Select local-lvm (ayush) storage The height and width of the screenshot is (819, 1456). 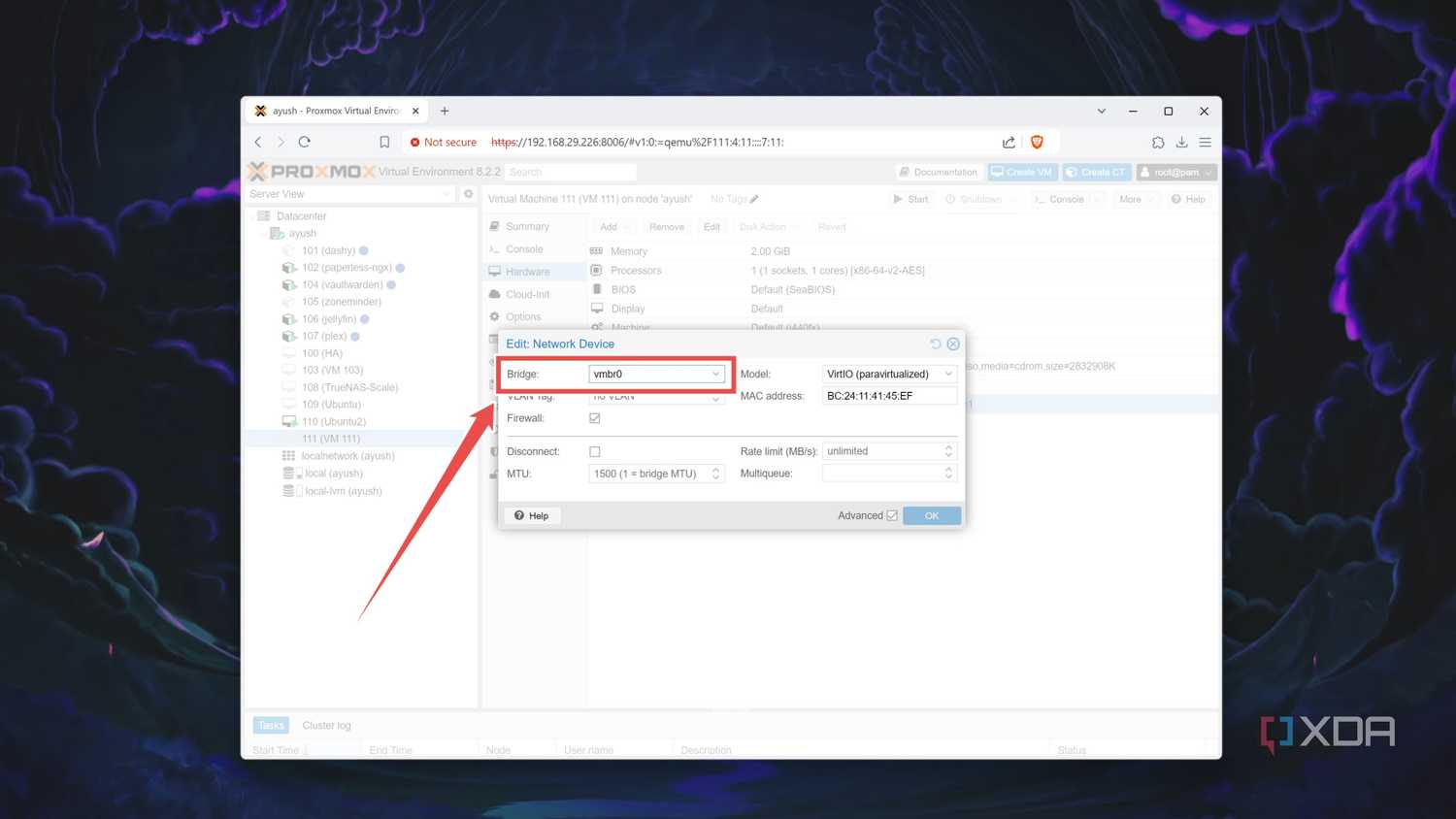pyautogui.click(x=343, y=491)
